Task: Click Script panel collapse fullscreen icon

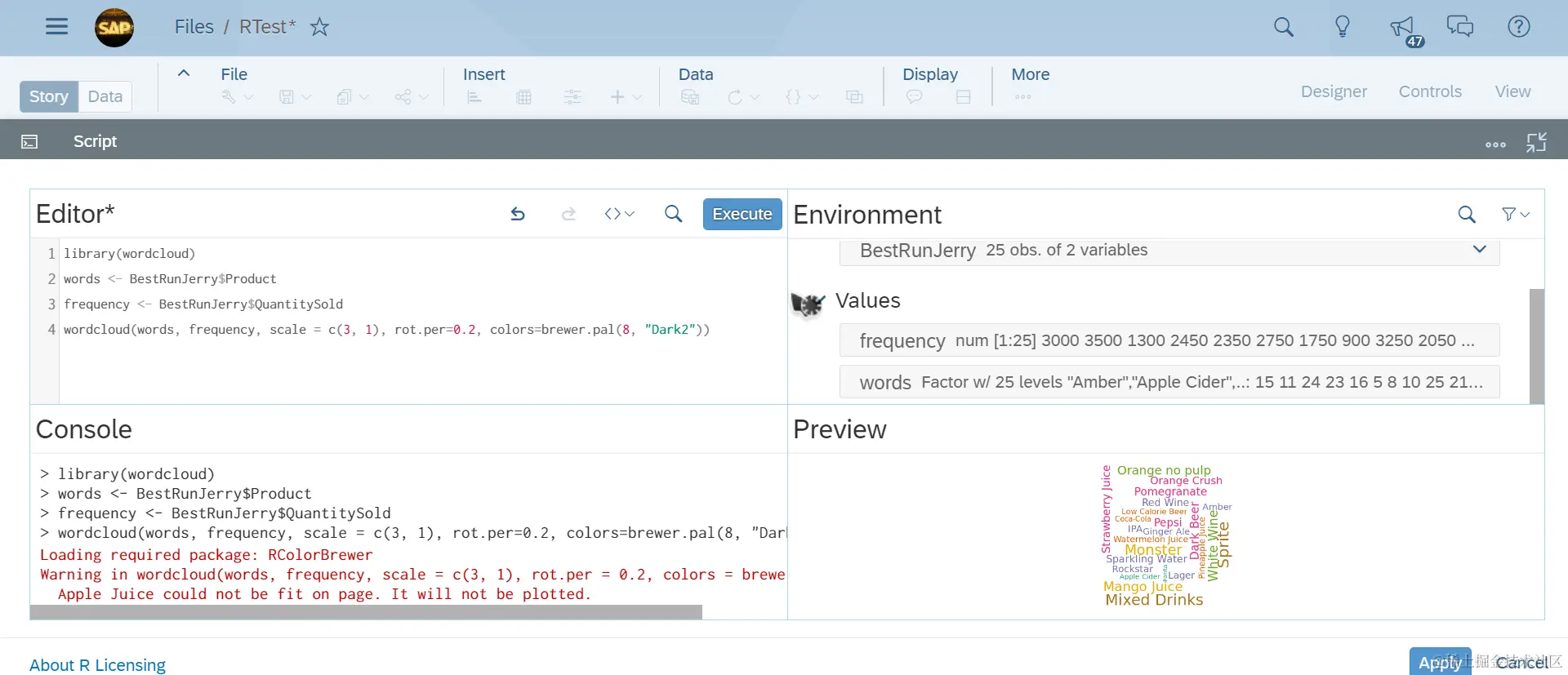Action: click(x=1537, y=142)
